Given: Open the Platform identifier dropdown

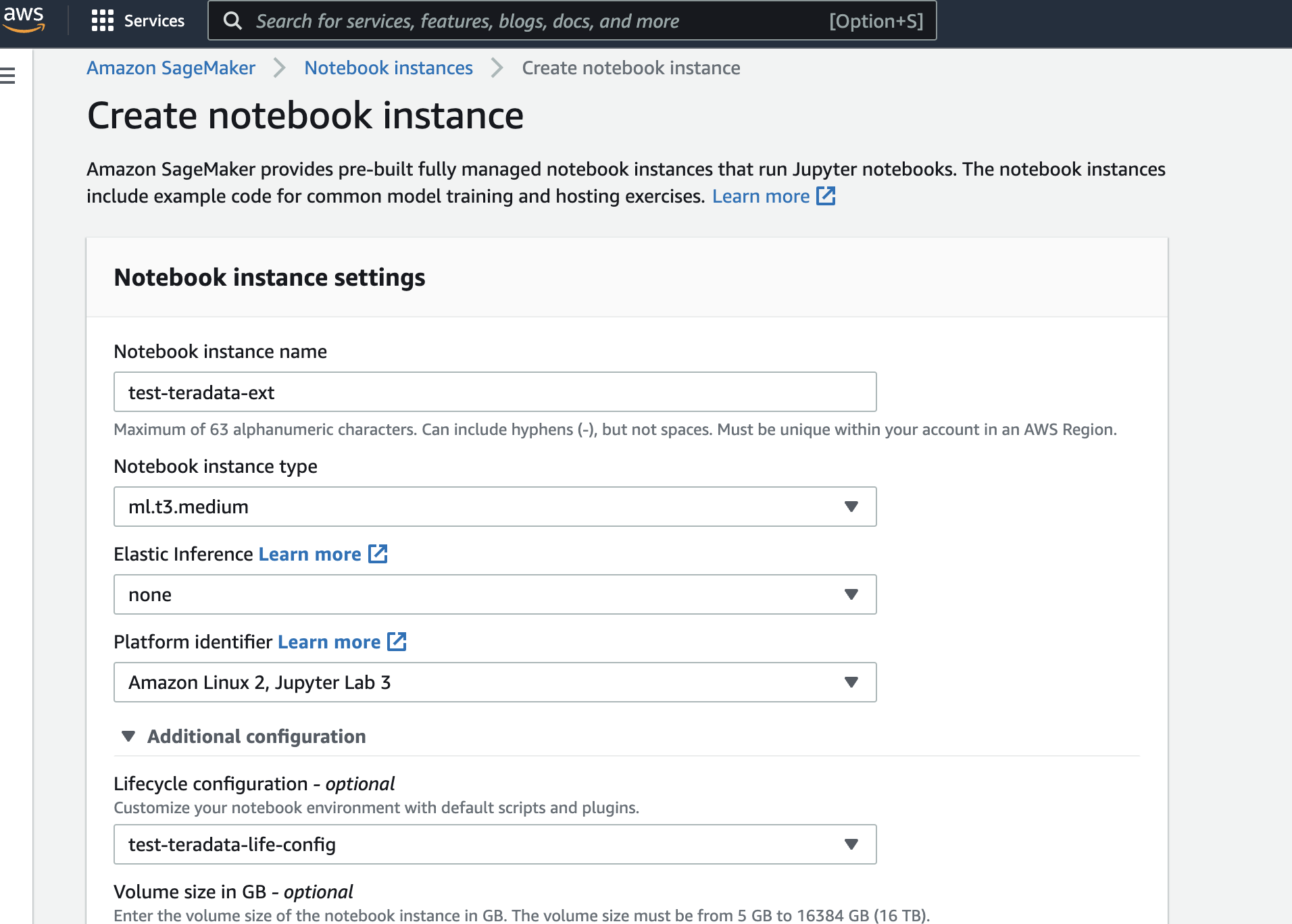Looking at the screenshot, I should point(495,682).
